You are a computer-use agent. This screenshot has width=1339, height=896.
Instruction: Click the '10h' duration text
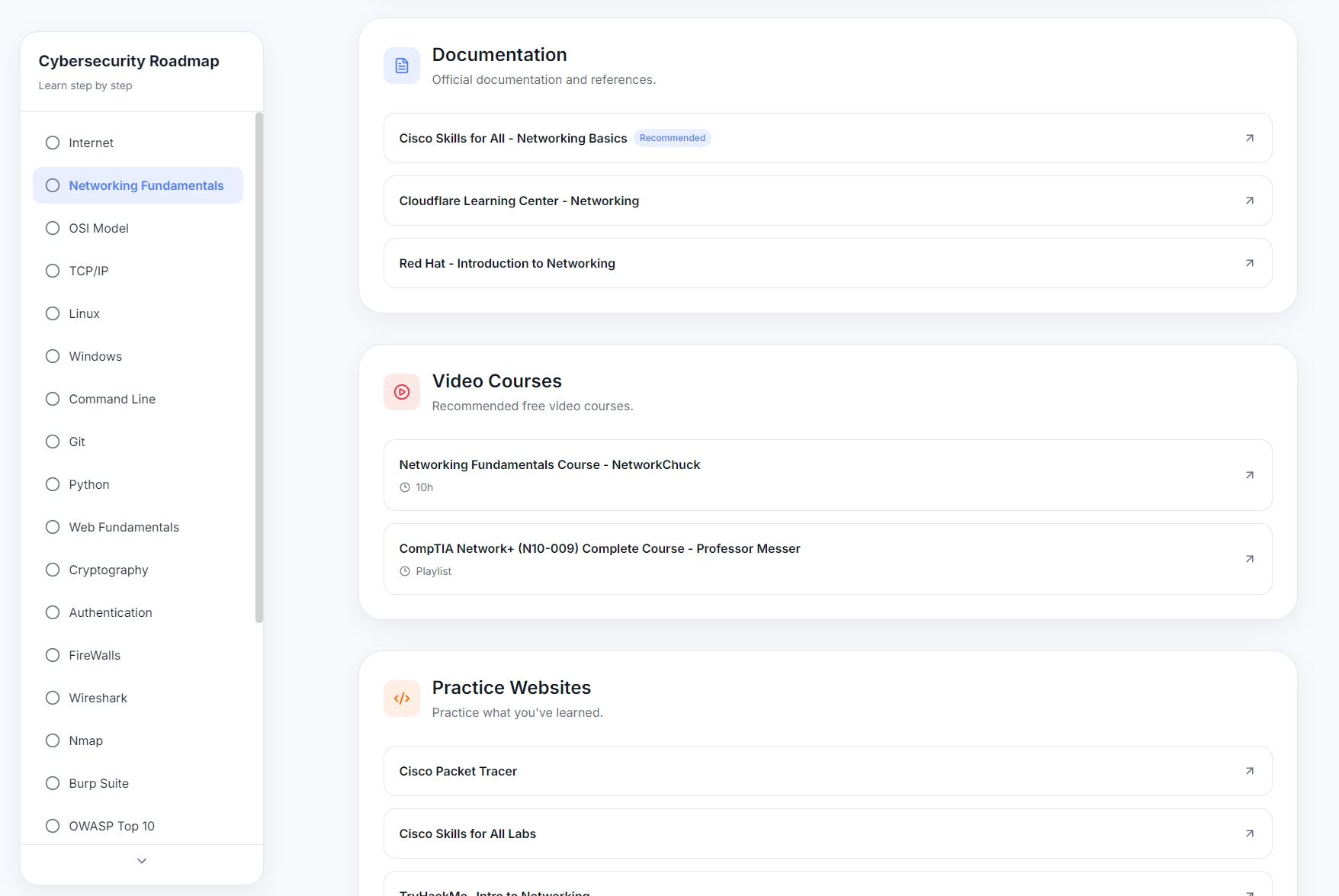click(x=425, y=487)
